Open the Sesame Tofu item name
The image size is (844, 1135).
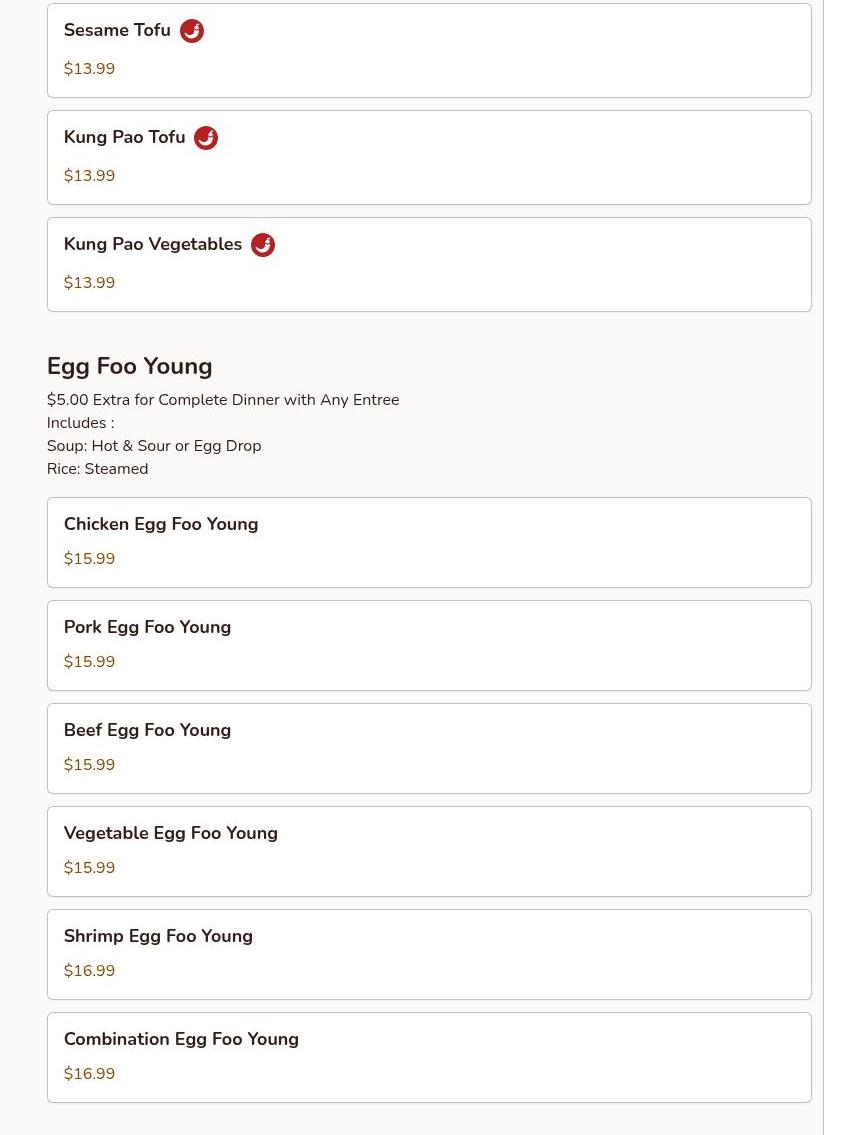pyautogui.click(x=117, y=31)
